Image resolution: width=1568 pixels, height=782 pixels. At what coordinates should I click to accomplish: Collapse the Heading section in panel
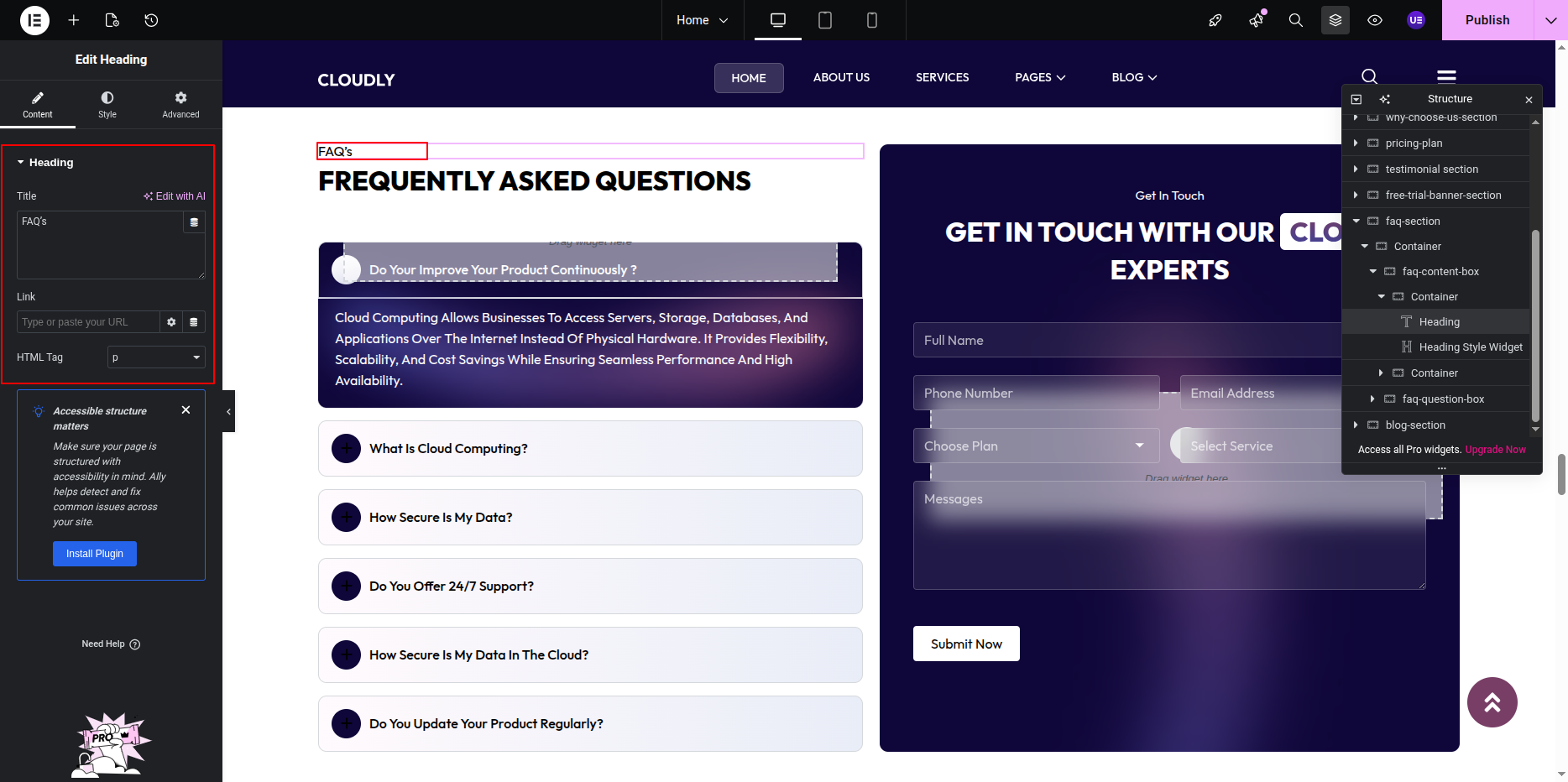pos(45,163)
